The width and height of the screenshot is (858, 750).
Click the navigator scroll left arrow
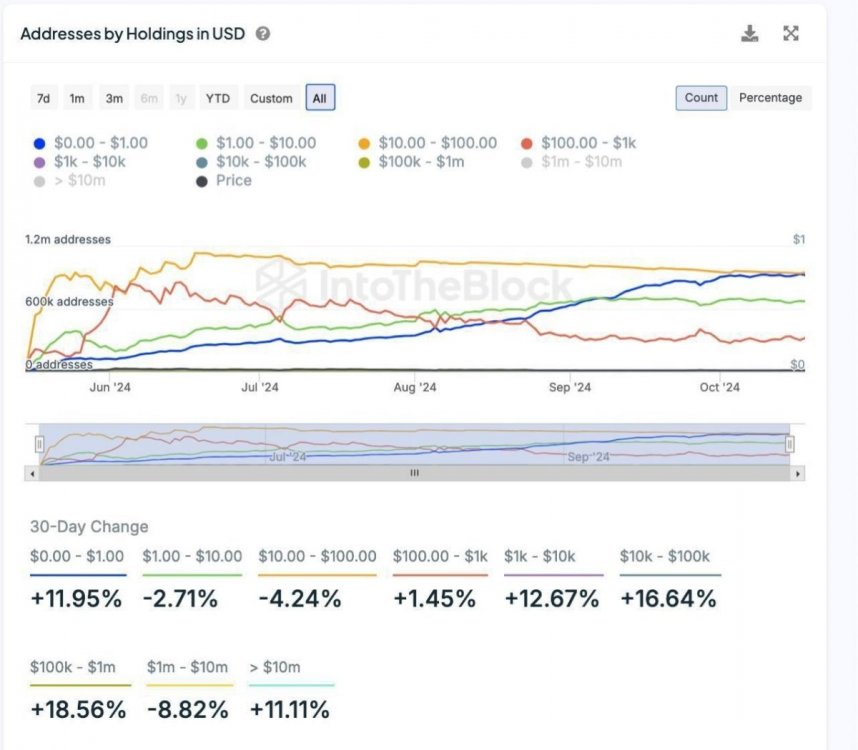(34, 473)
